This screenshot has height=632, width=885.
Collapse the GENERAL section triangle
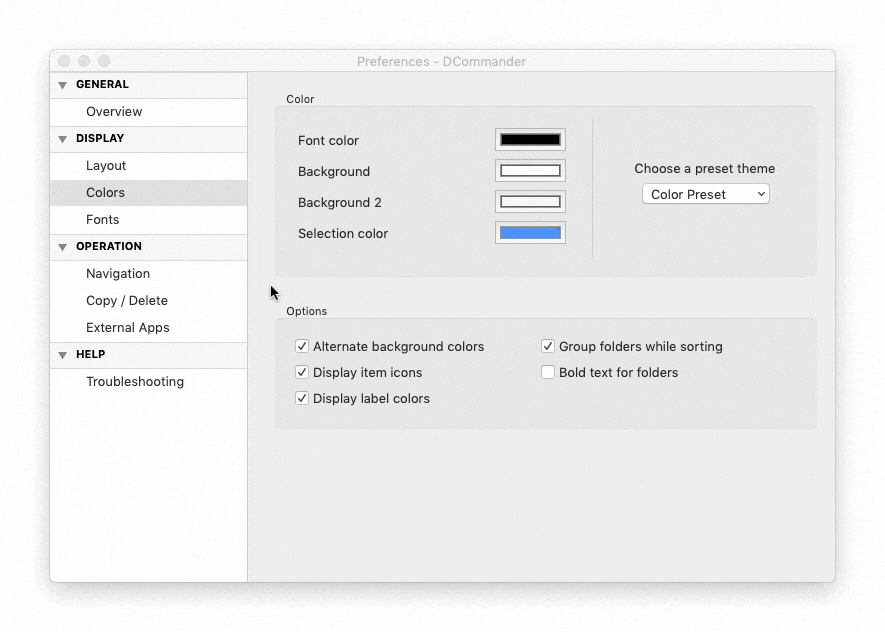tap(63, 85)
